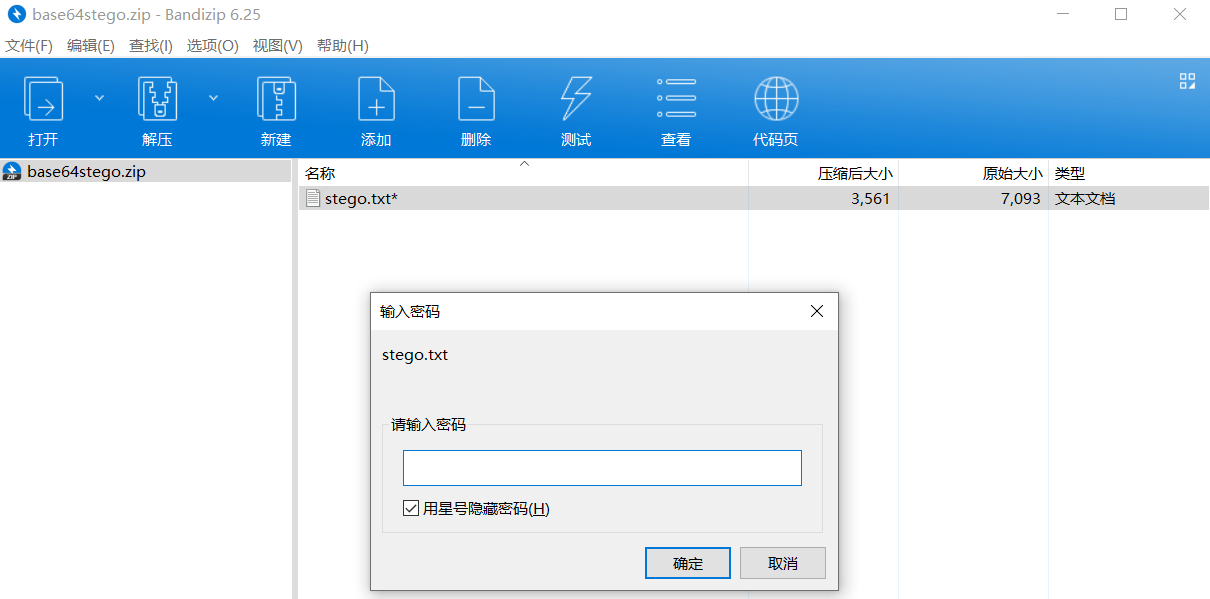Click the View (查看) list icon
The width and height of the screenshot is (1210, 599).
(x=676, y=99)
